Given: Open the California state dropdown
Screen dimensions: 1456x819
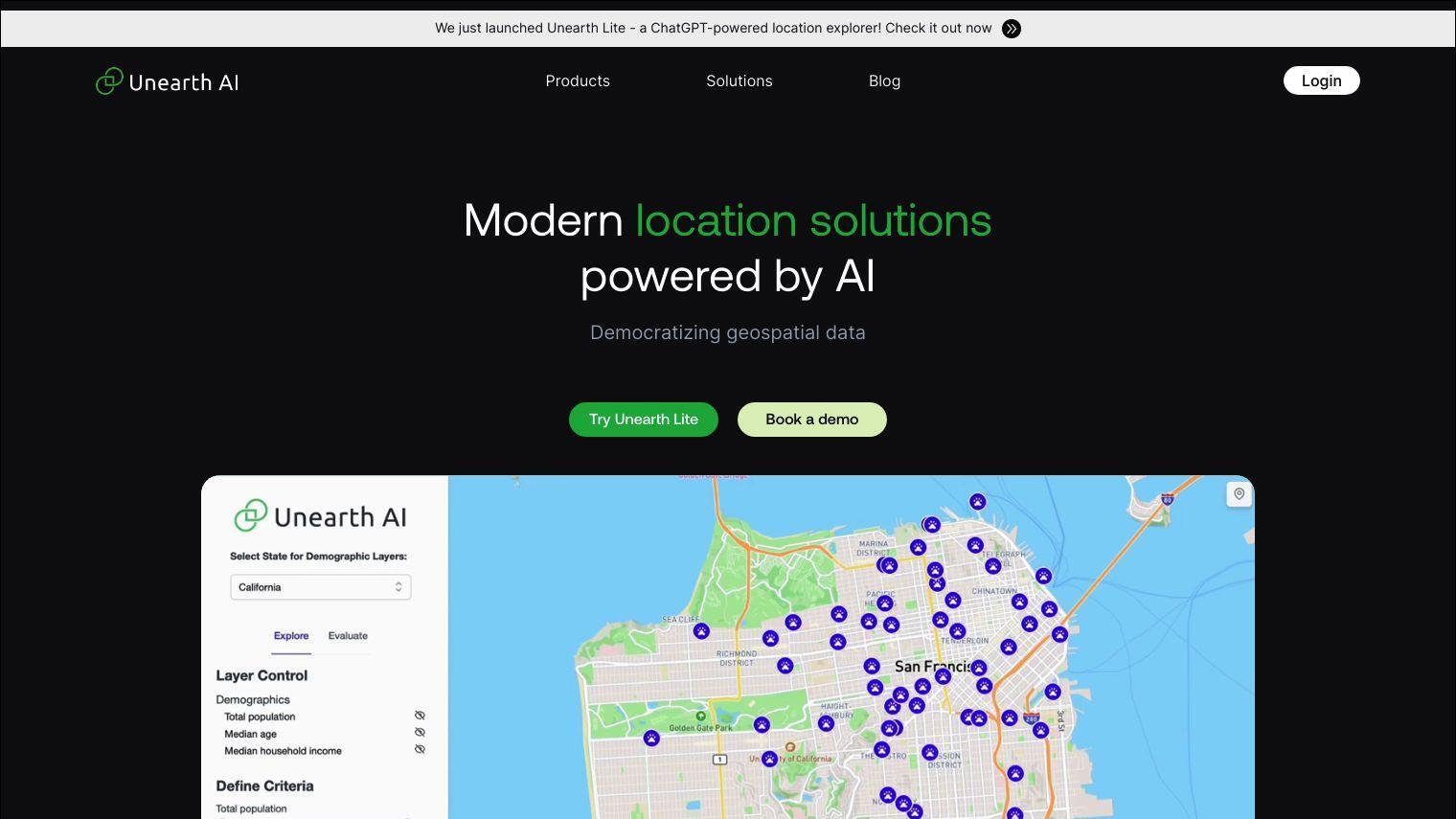Looking at the screenshot, I should 321,587.
